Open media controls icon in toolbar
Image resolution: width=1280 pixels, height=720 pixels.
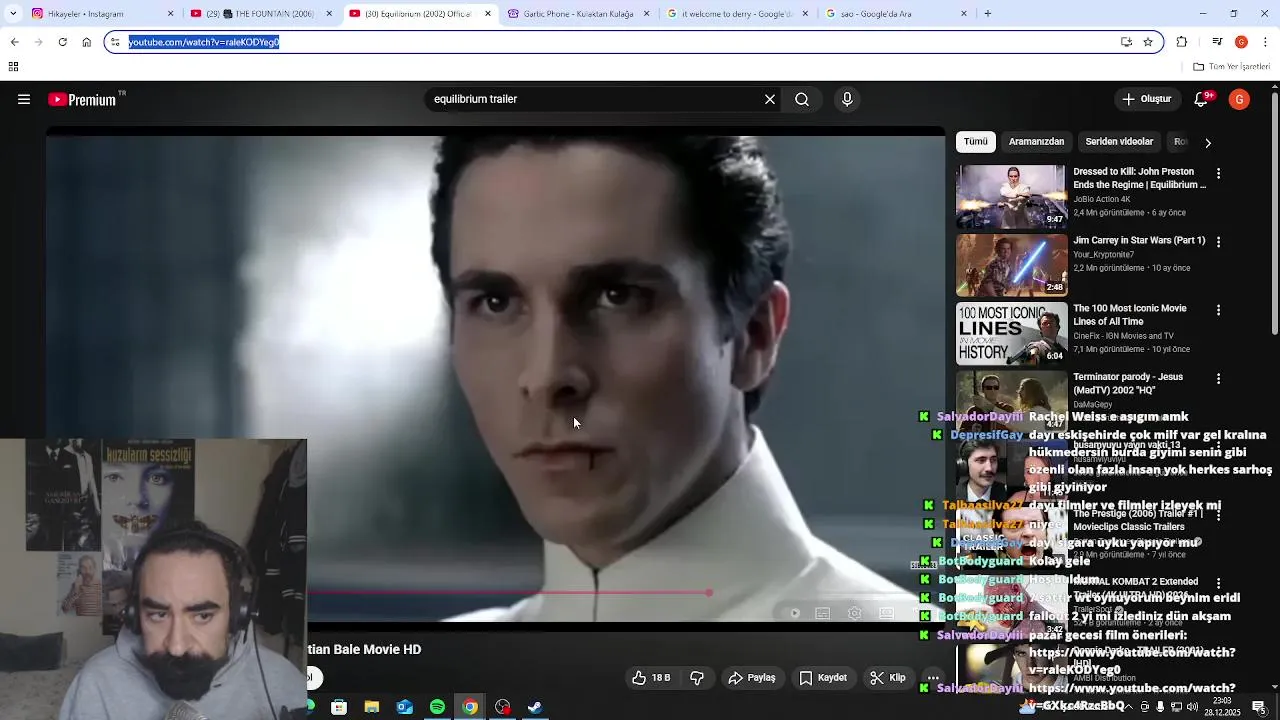[x=1217, y=42]
